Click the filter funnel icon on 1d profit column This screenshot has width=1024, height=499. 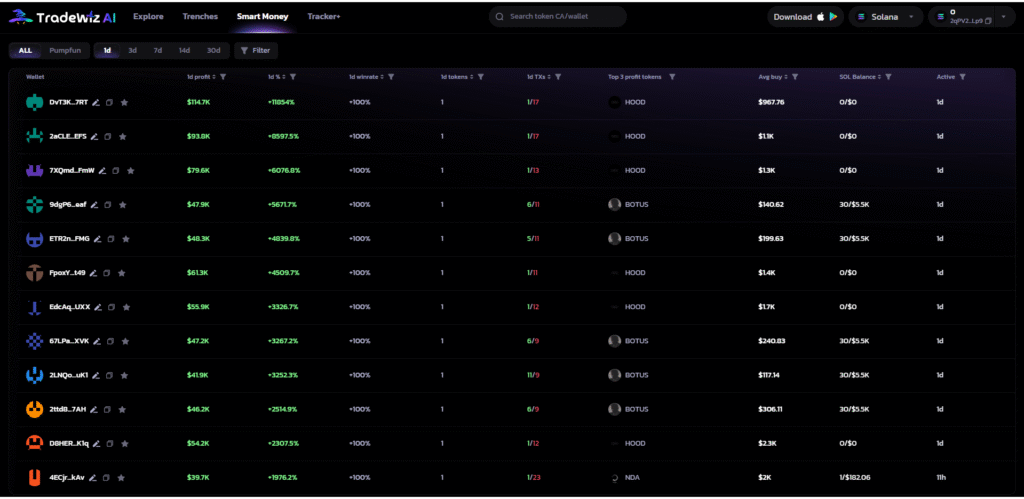click(x=223, y=77)
